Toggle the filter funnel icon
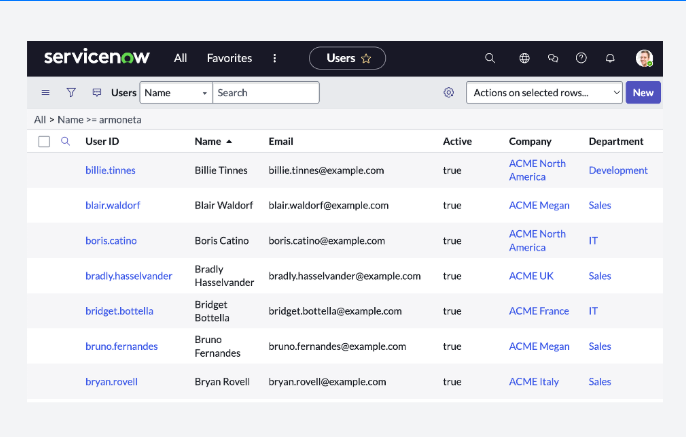 [71, 92]
